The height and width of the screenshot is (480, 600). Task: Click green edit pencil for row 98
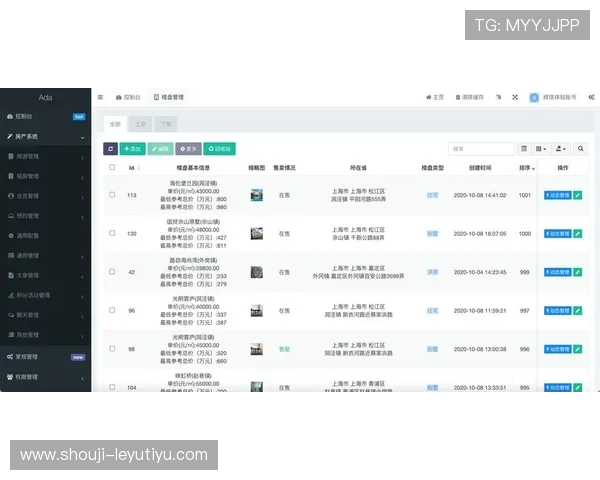pos(577,349)
